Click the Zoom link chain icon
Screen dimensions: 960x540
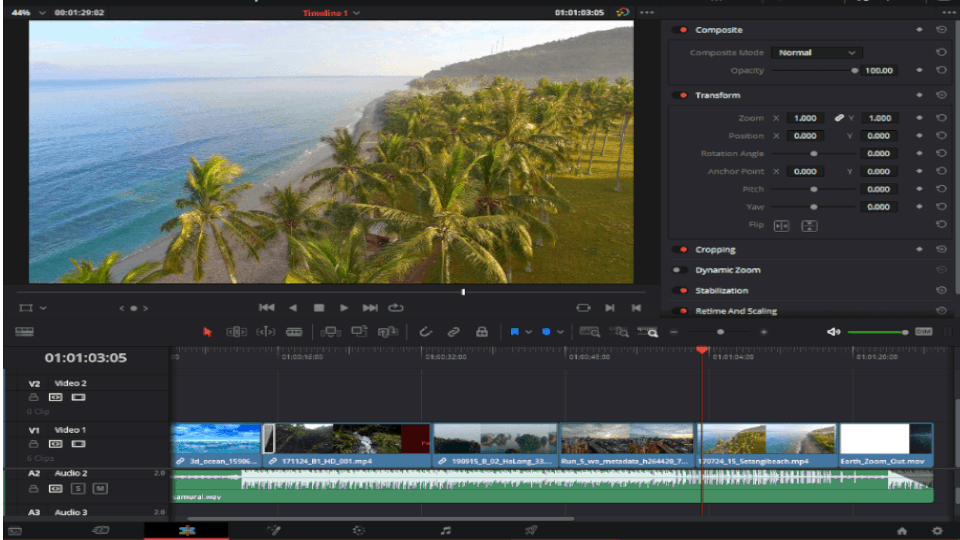(839, 118)
